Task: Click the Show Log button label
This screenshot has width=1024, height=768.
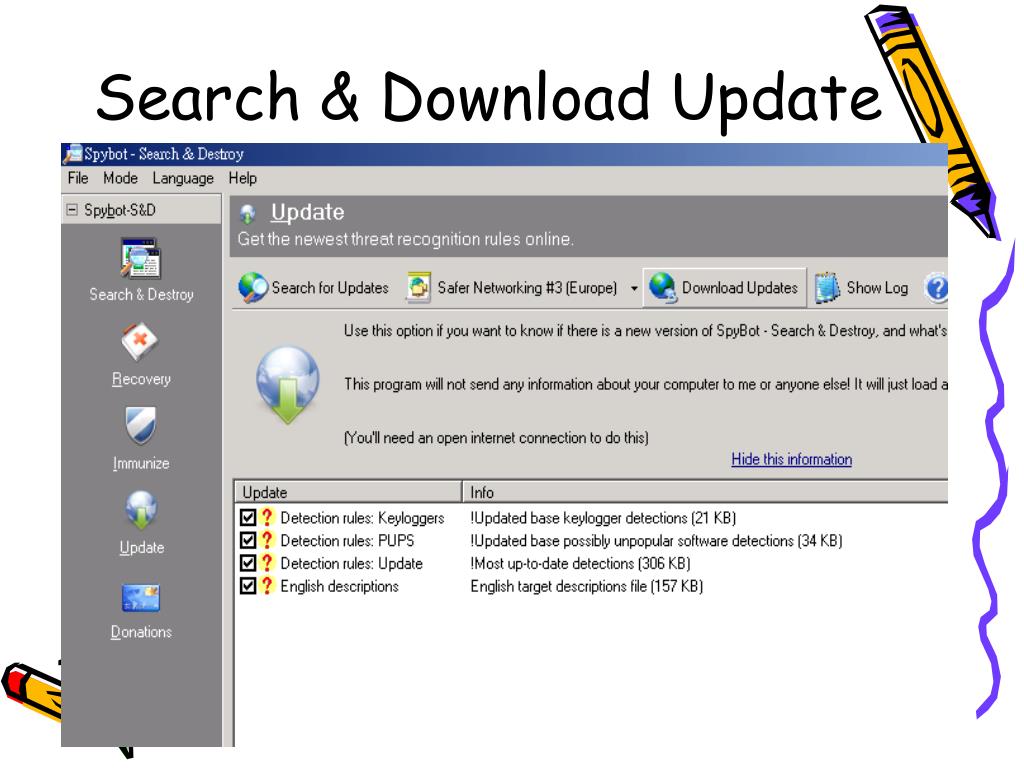Action: coord(877,288)
